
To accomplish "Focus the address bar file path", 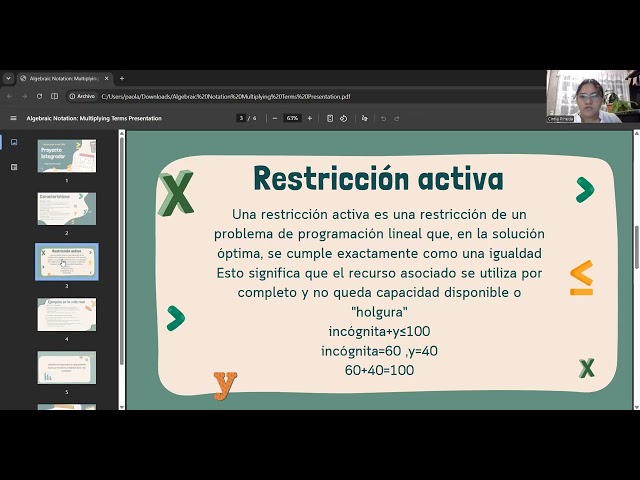I will [226, 97].
